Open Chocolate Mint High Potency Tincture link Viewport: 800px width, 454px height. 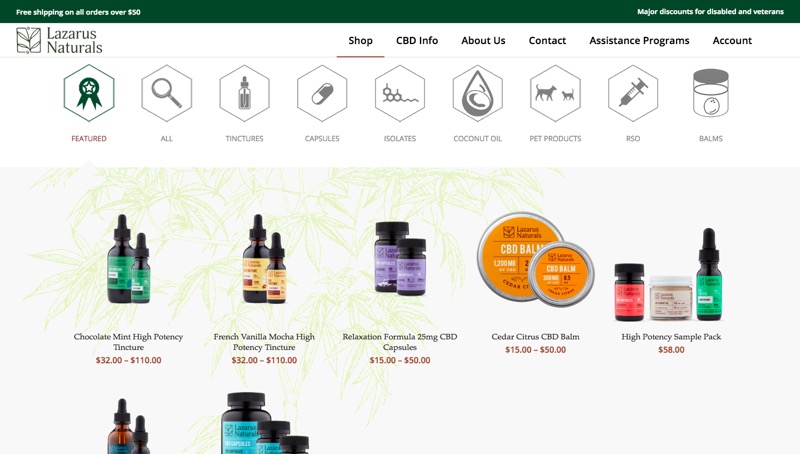pyautogui.click(x=129, y=342)
